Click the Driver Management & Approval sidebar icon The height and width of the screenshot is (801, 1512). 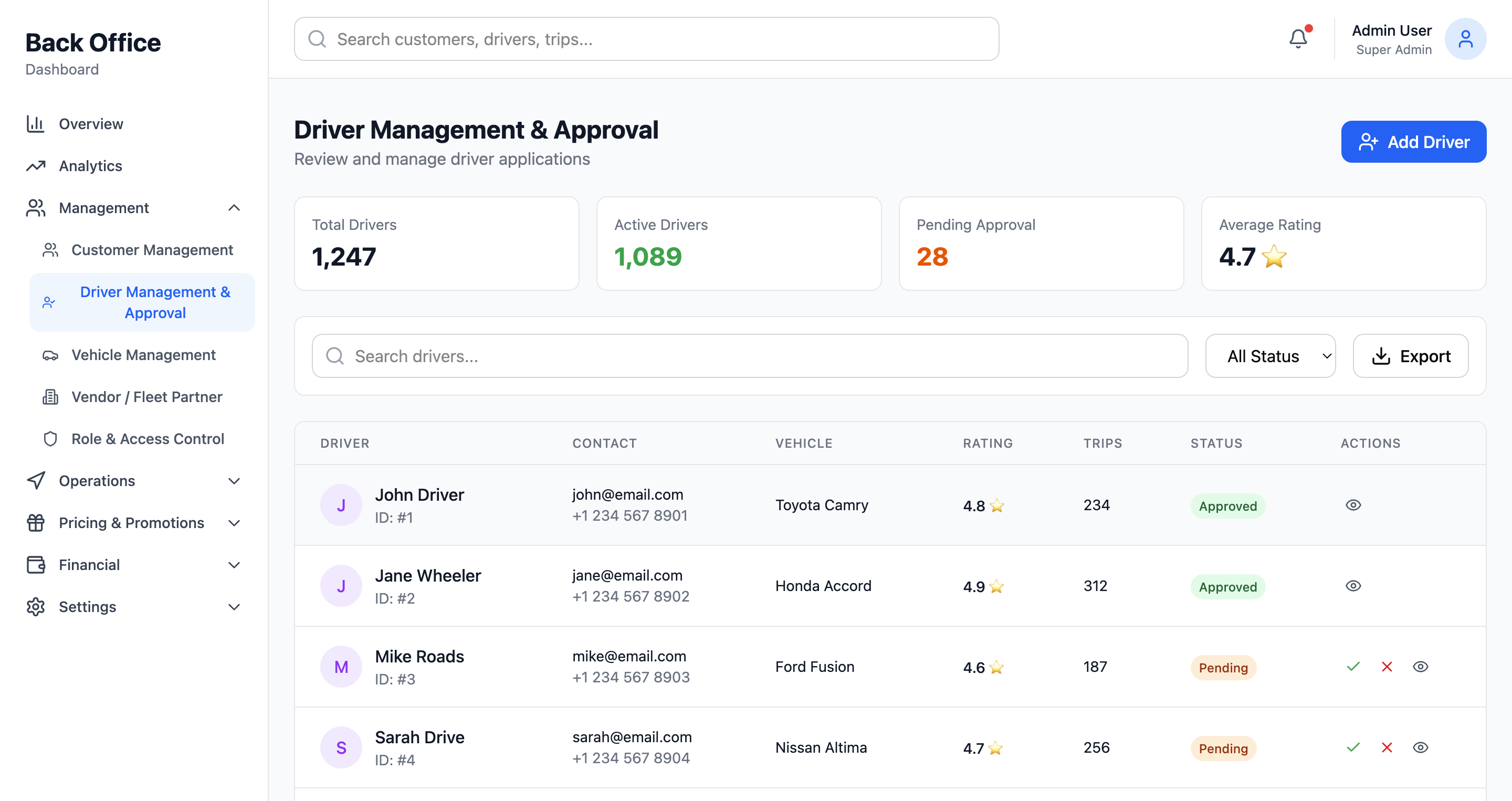pyautogui.click(x=49, y=303)
